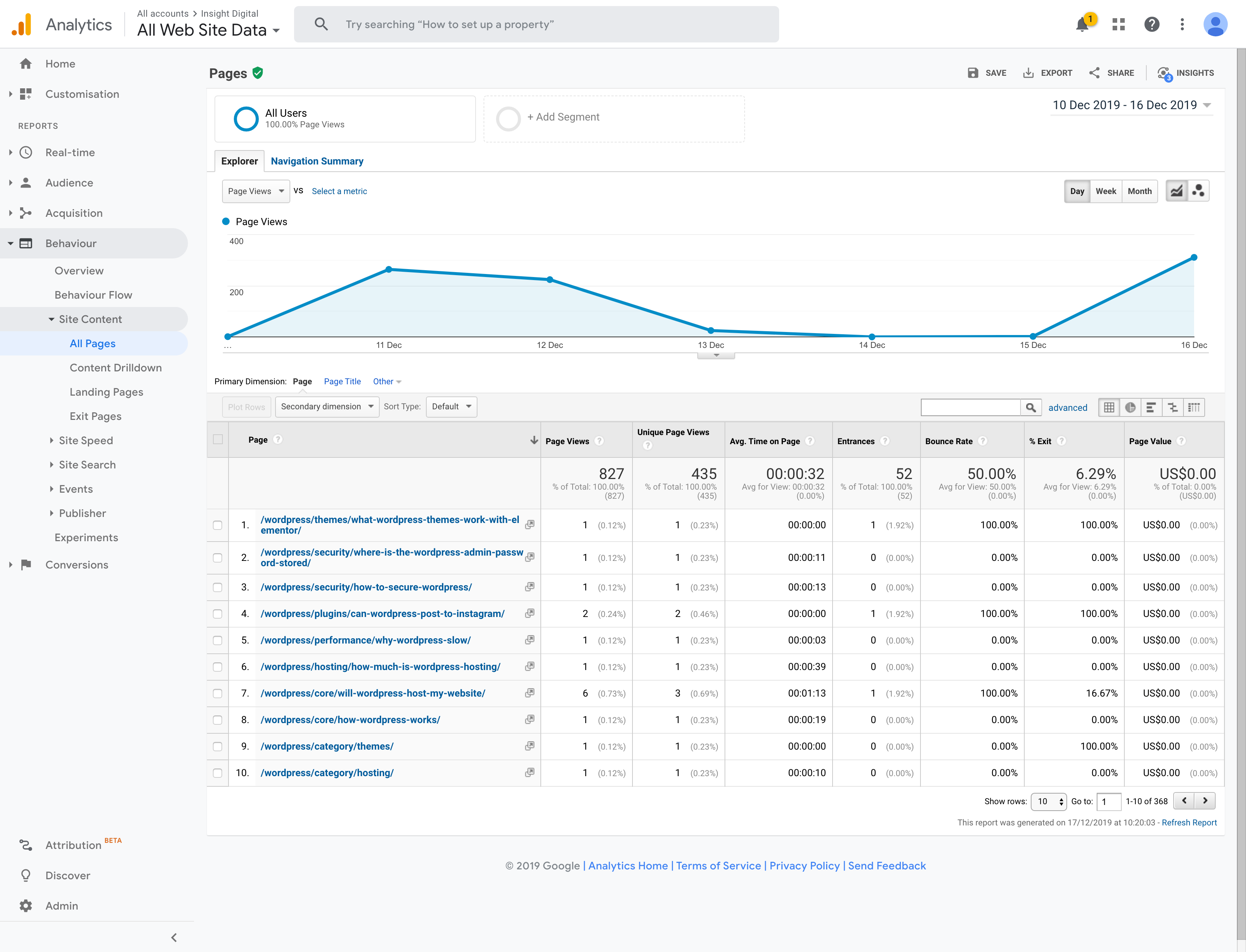Open the Page Views metric dropdown
Screen dimensions: 1246x952
[256, 191]
